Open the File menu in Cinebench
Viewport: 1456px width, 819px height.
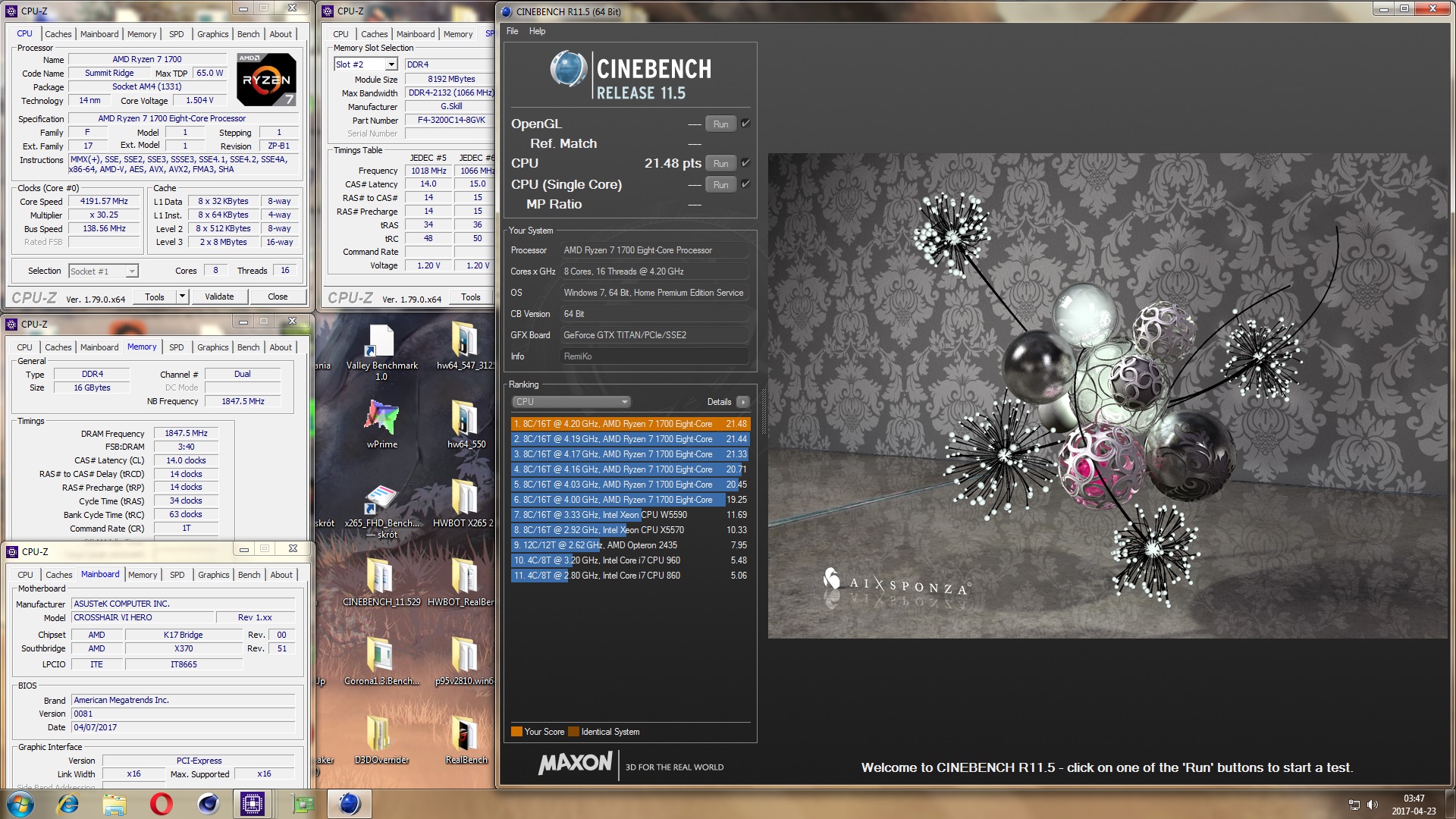click(x=513, y=31)
